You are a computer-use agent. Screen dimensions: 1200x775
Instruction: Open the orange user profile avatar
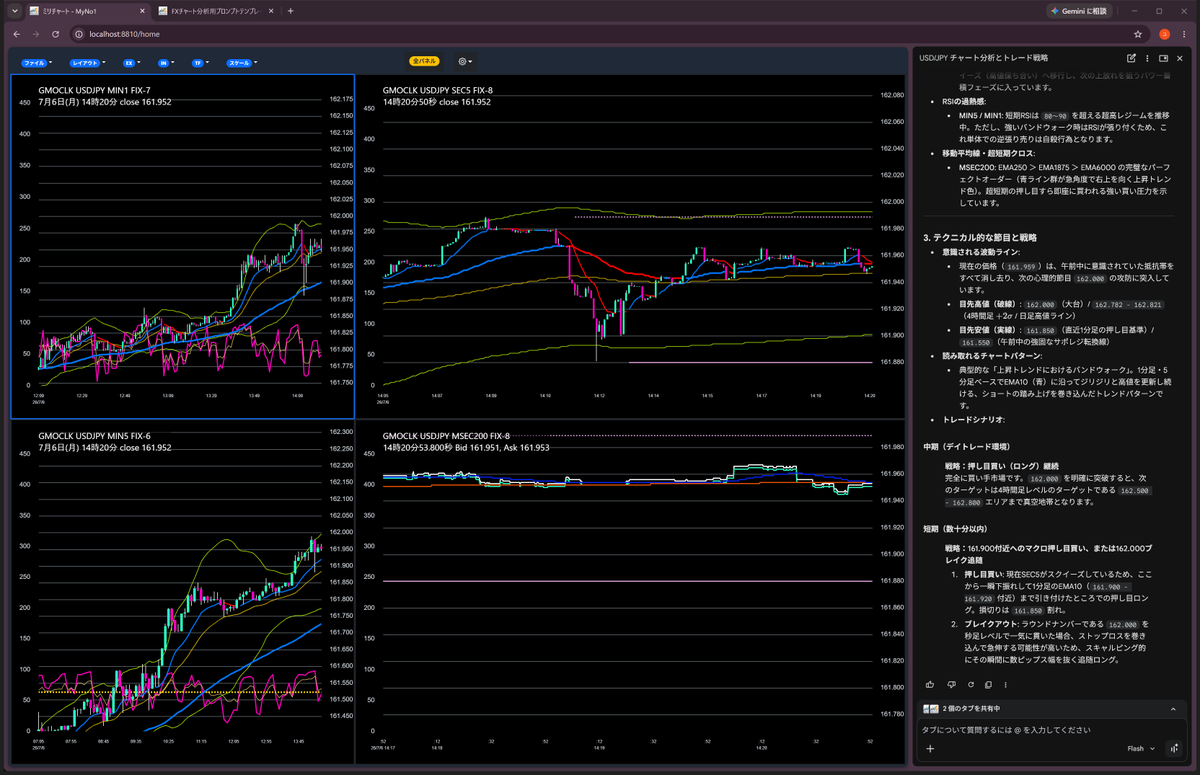tap(1164, 34)
